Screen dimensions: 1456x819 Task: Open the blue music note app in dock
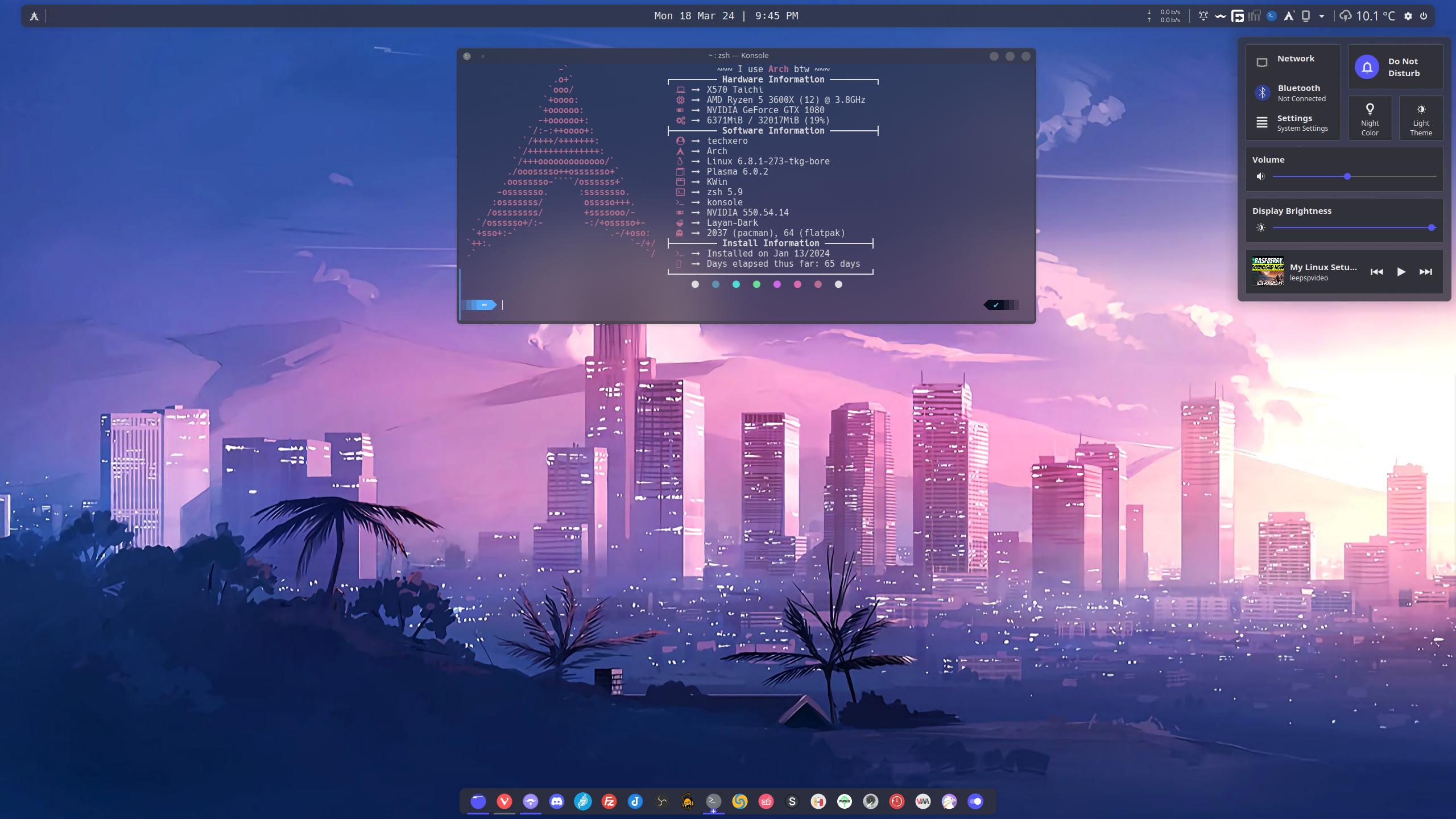pyautogui.click(x=635, y=801)
